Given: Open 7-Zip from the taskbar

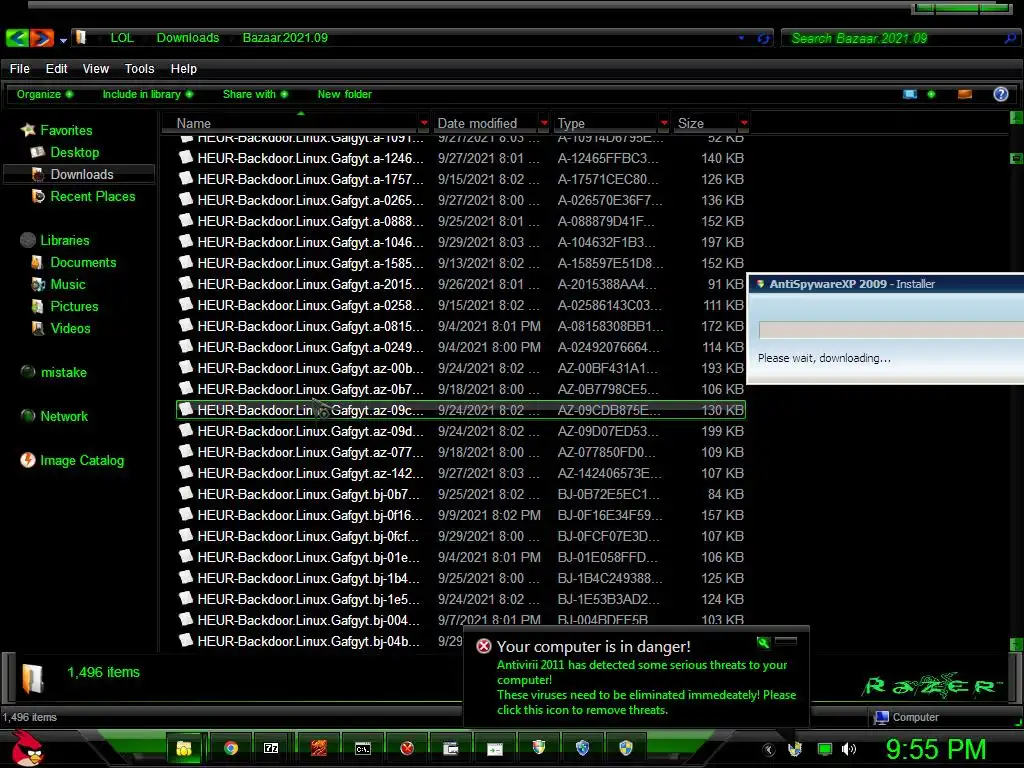Looking at the screenshot, I should coord(271,748).
